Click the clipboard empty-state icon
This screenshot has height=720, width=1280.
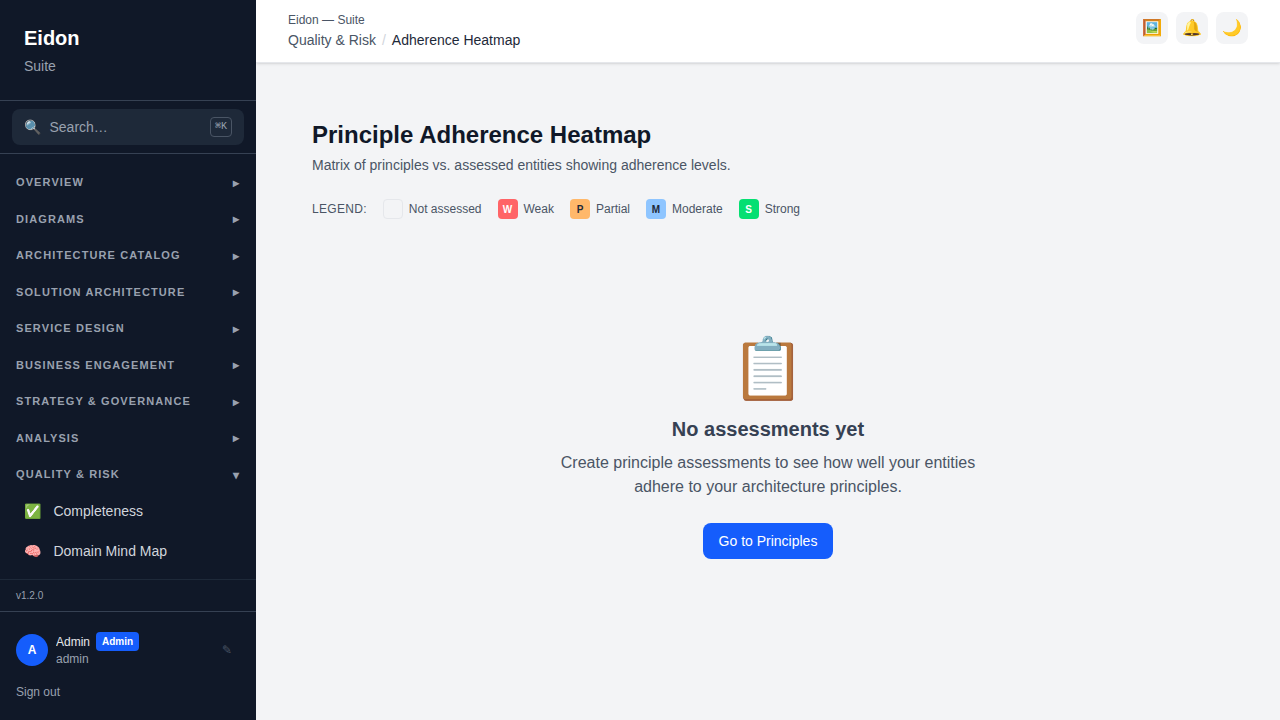(768, 369)
